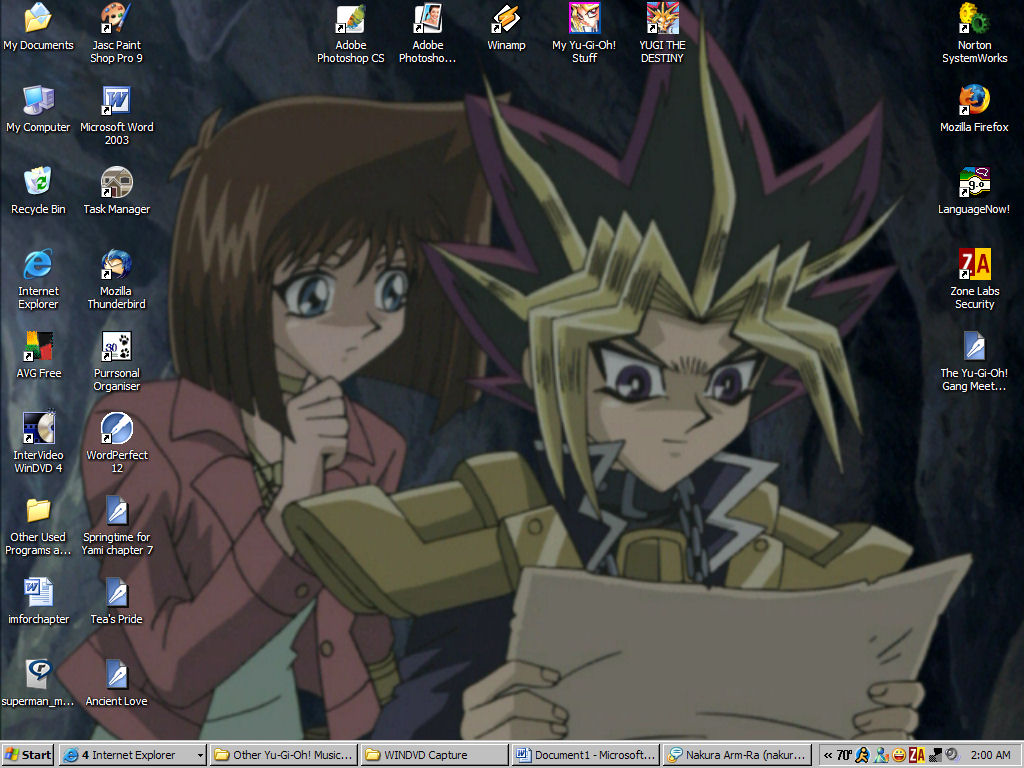Switch to Other Yu-Gi-Oh! Music taskbar folder
This screenshot has width=1024, height=768.
pos(285,755)
